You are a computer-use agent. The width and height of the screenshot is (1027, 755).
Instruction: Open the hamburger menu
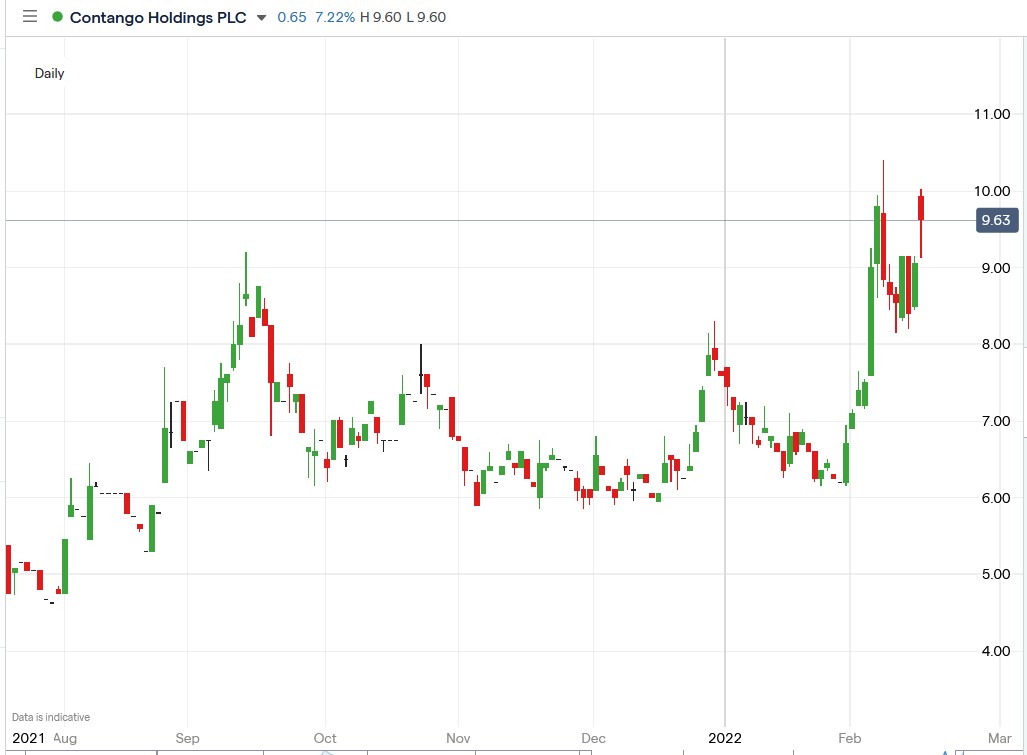click(x=29, y=16)
